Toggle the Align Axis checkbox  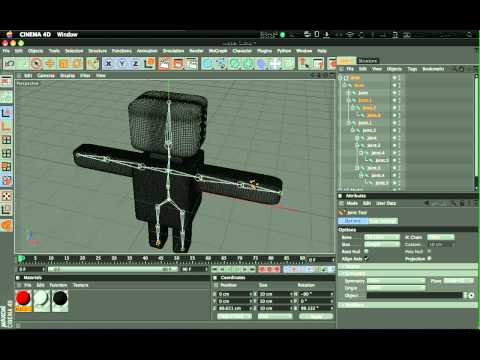(x=366, y=259)
